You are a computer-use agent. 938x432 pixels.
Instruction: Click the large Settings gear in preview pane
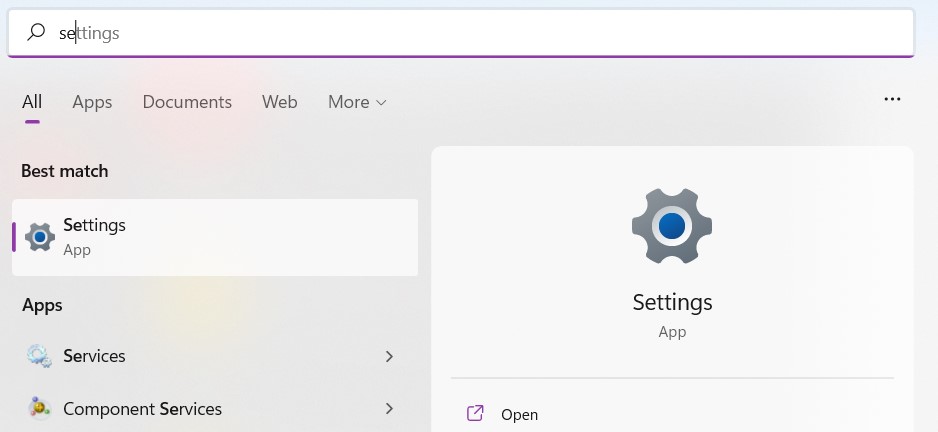click(x=672, y=226)
